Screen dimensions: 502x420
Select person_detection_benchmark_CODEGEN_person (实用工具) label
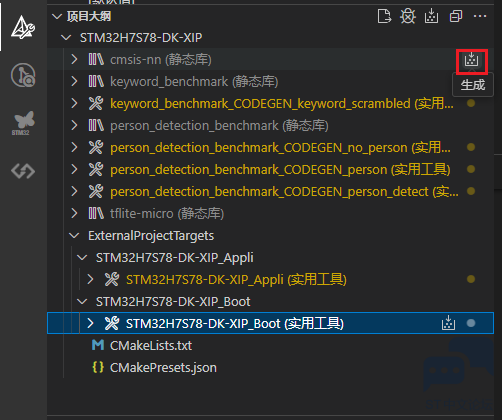click(x=280, y=169)
